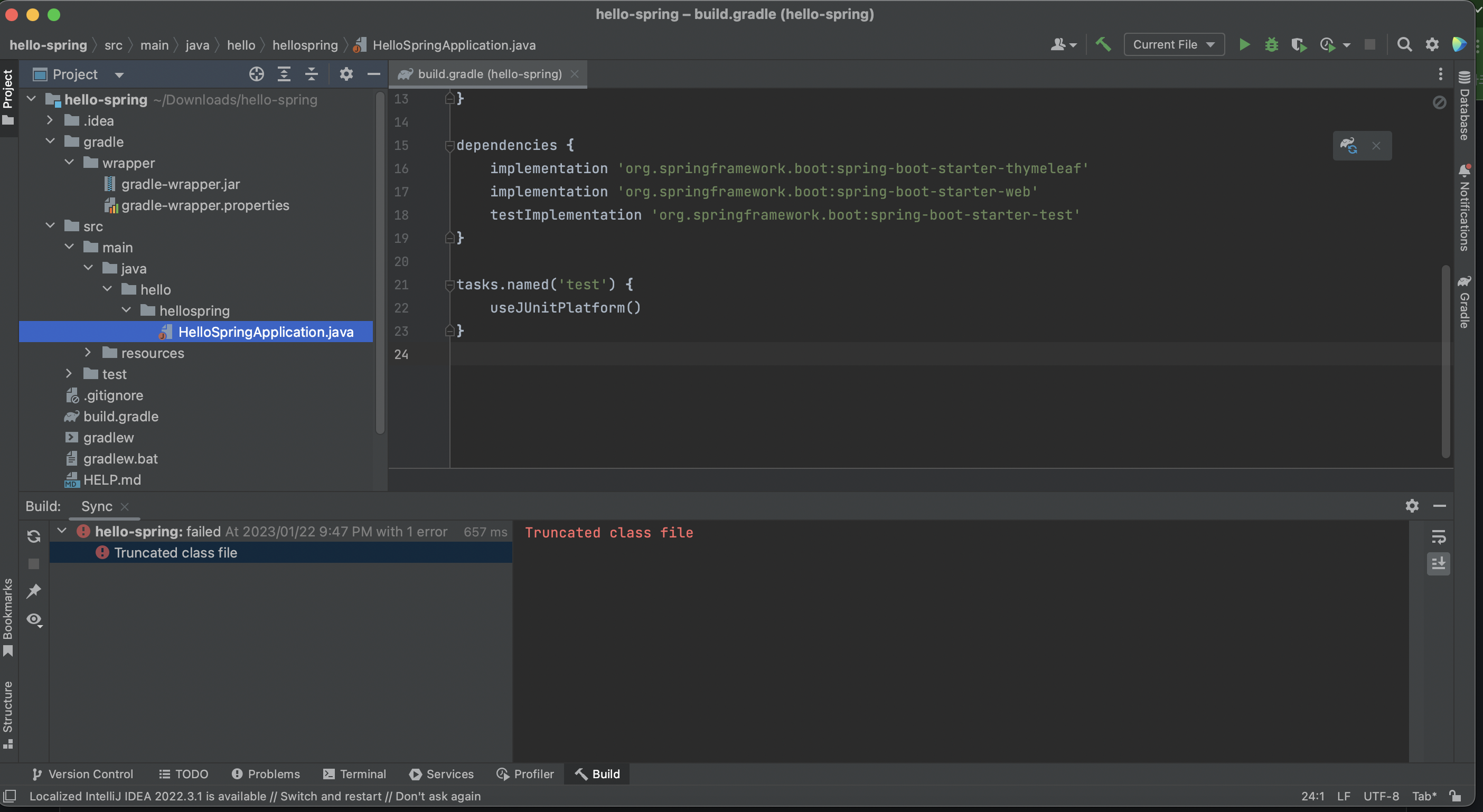Hide the Project panel with minus icon

pyautogui.click(x=373, y=74)
